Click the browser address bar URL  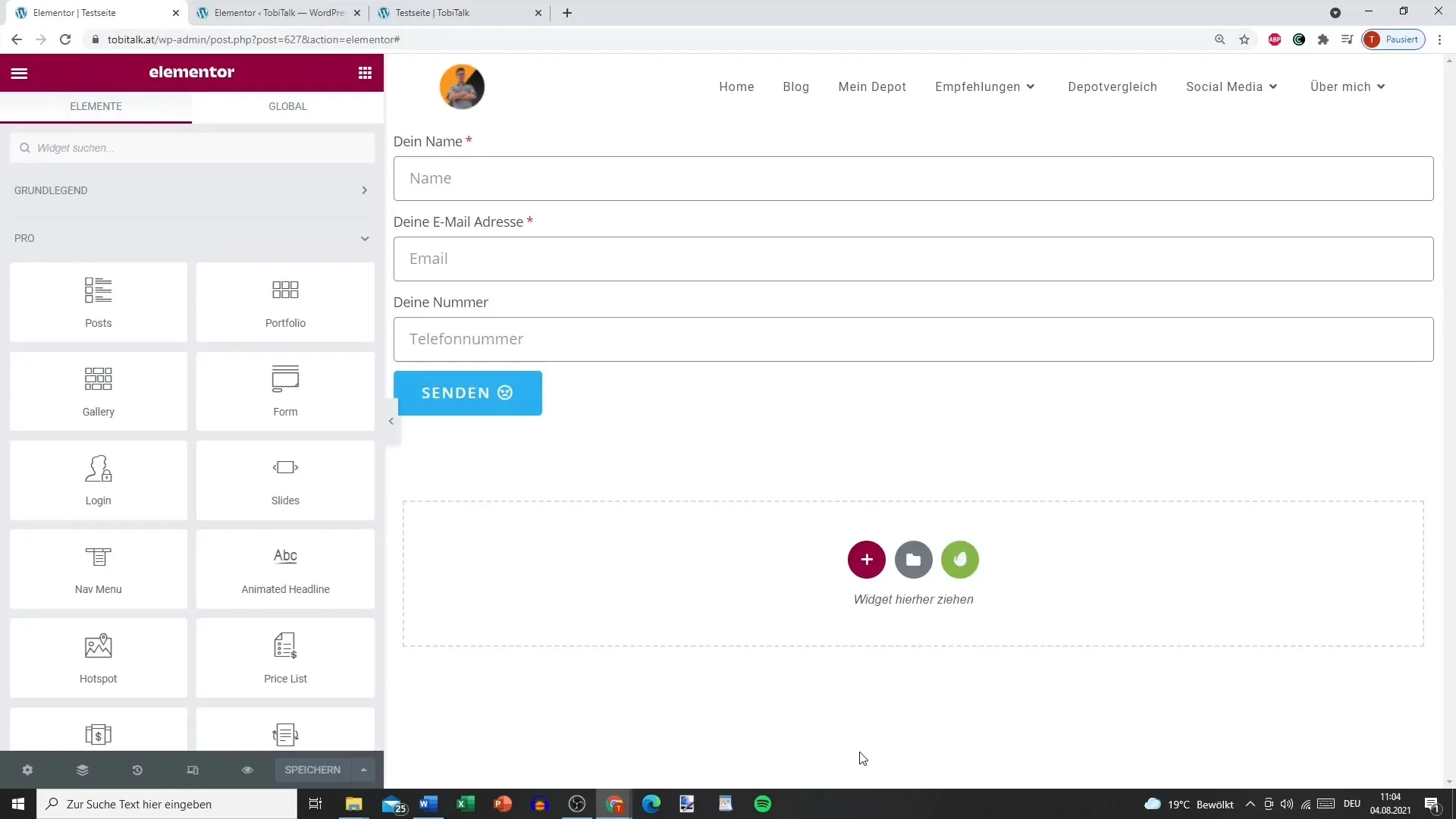click(253, 39)
